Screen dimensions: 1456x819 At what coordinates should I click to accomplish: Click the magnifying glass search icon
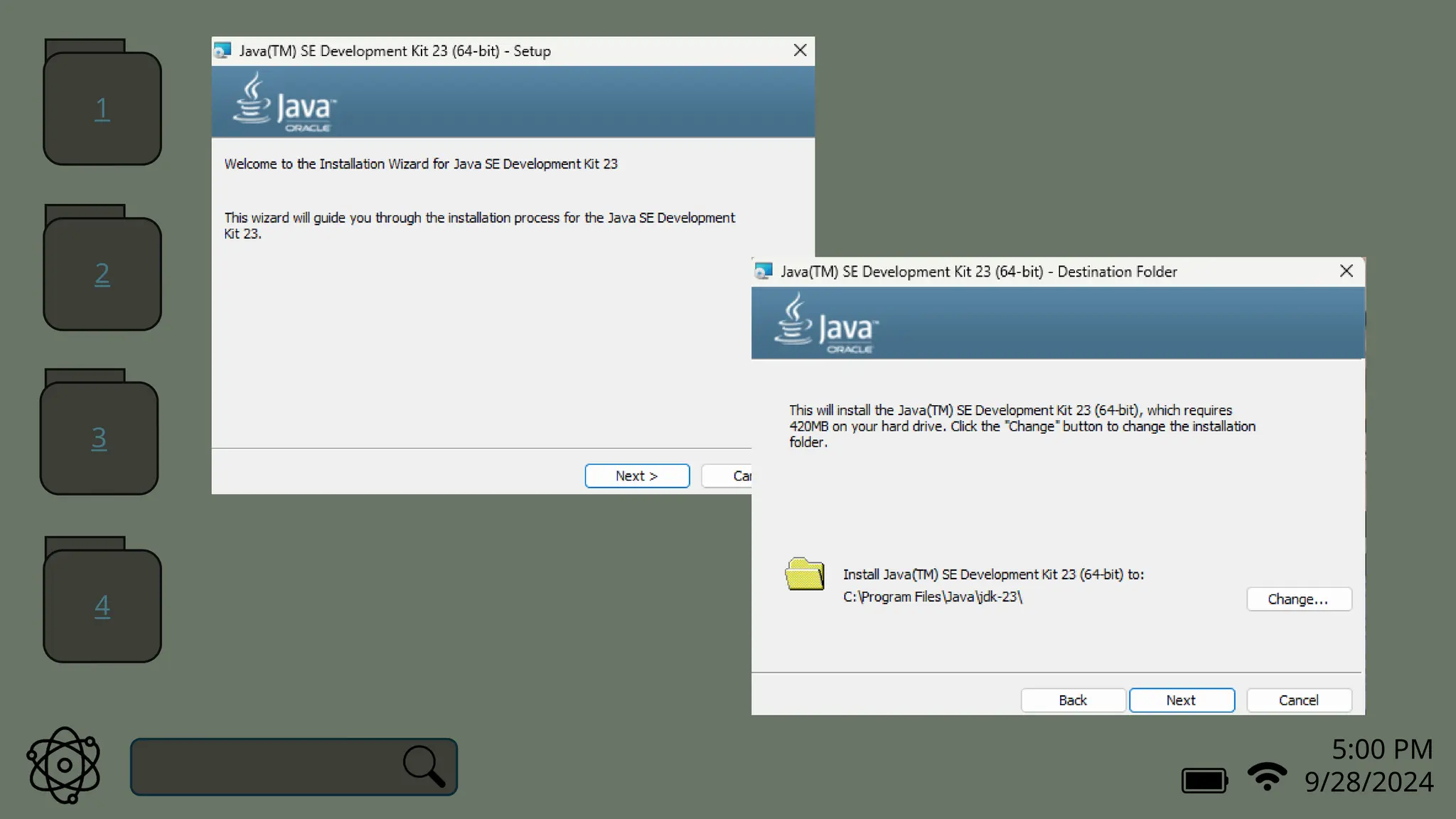[x=424, y=766]
